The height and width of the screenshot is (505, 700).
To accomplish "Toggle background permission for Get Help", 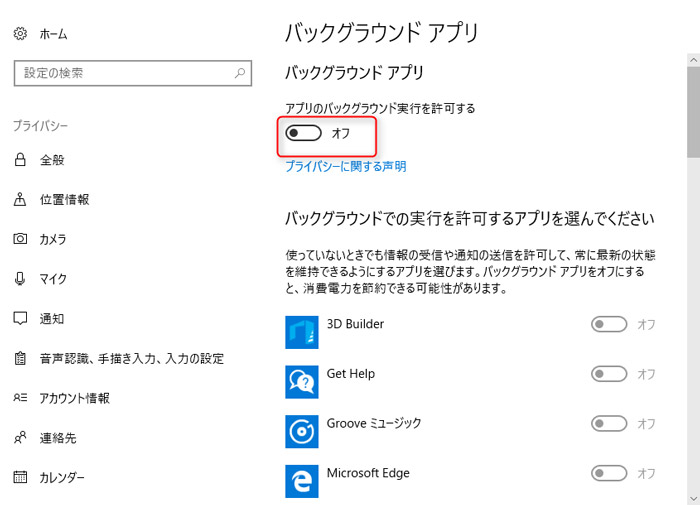I will (609, 374).
